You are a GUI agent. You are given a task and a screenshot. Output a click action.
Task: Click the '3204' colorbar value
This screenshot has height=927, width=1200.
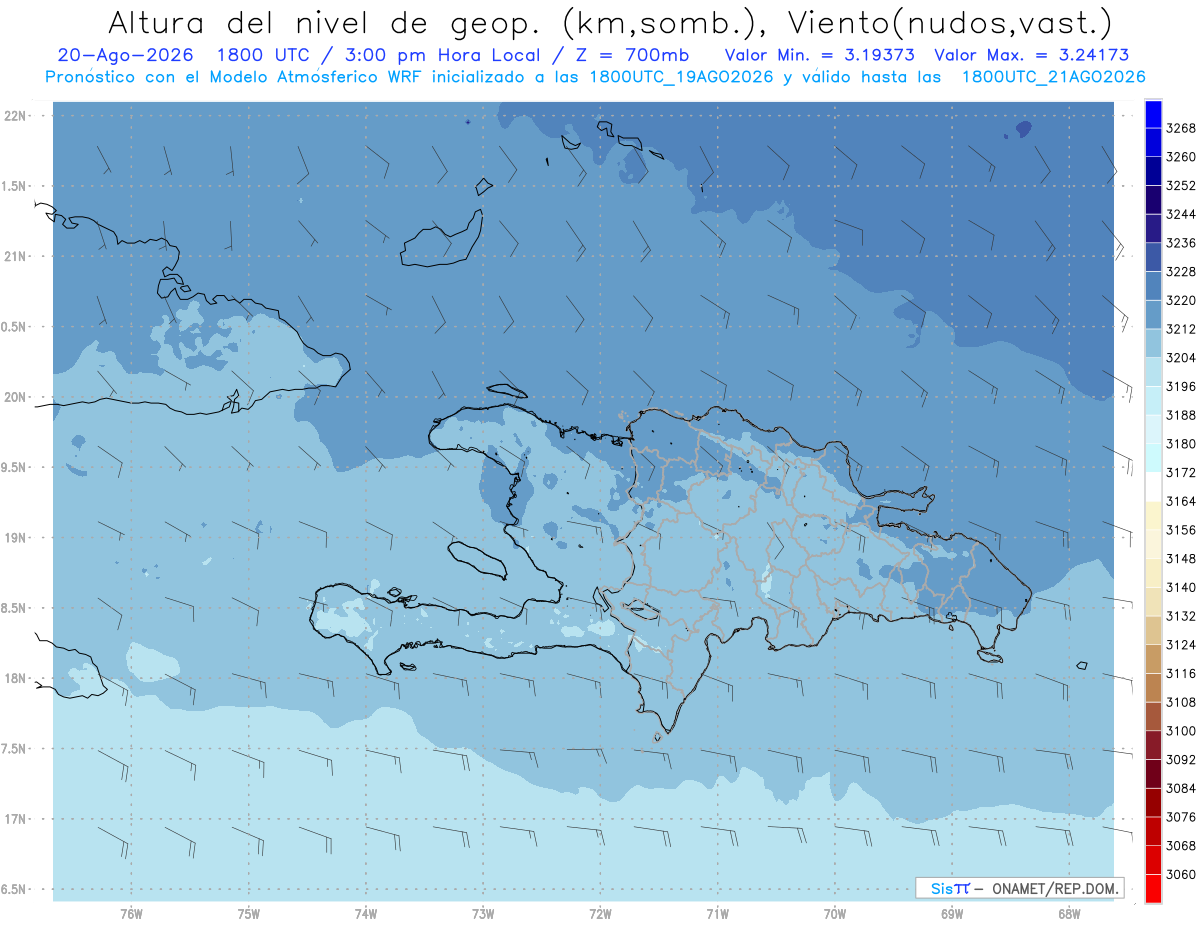click(x=1181, y=357)
